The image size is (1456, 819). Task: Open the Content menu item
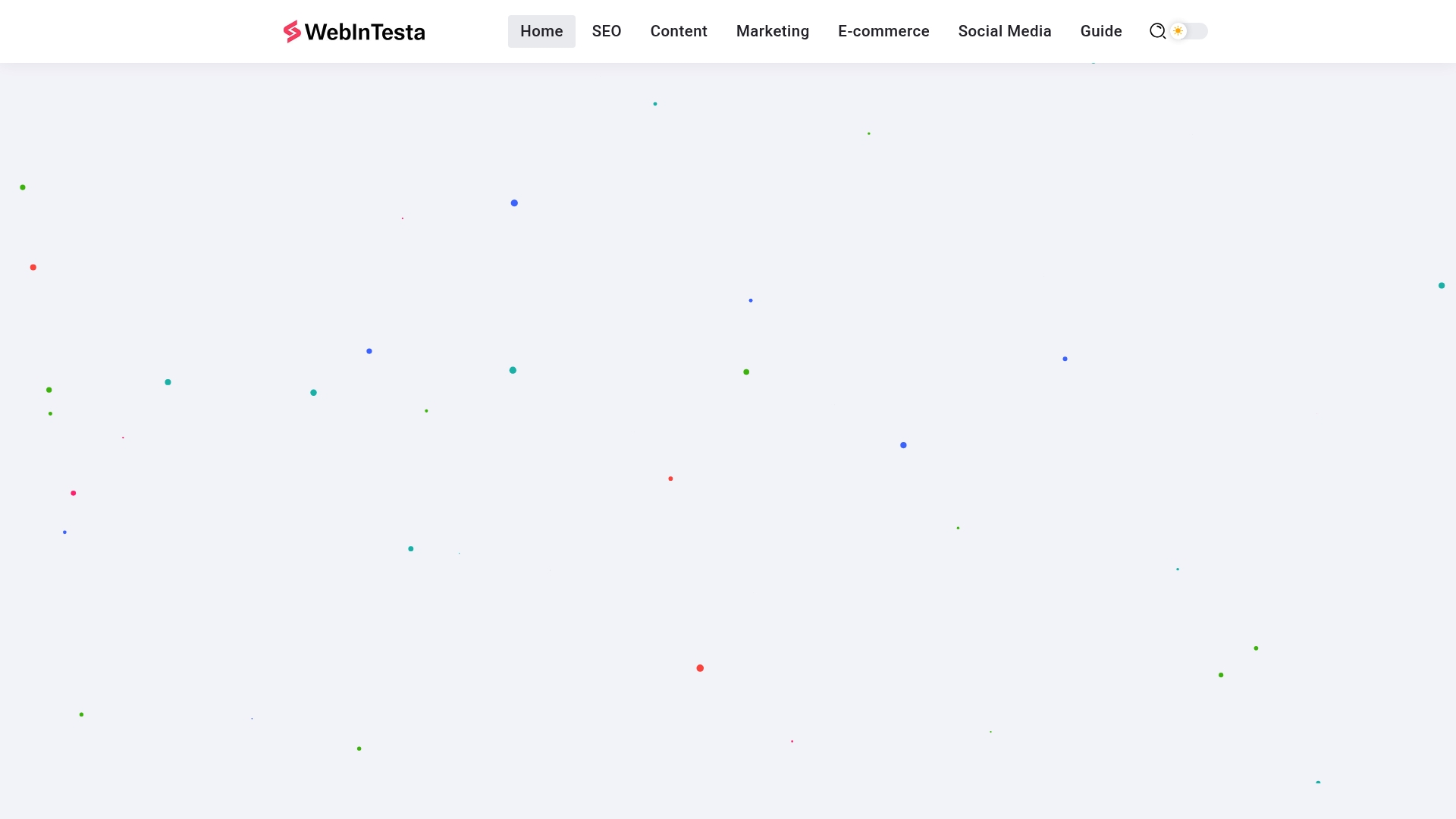pyautogui.click(x=679, y=31)
